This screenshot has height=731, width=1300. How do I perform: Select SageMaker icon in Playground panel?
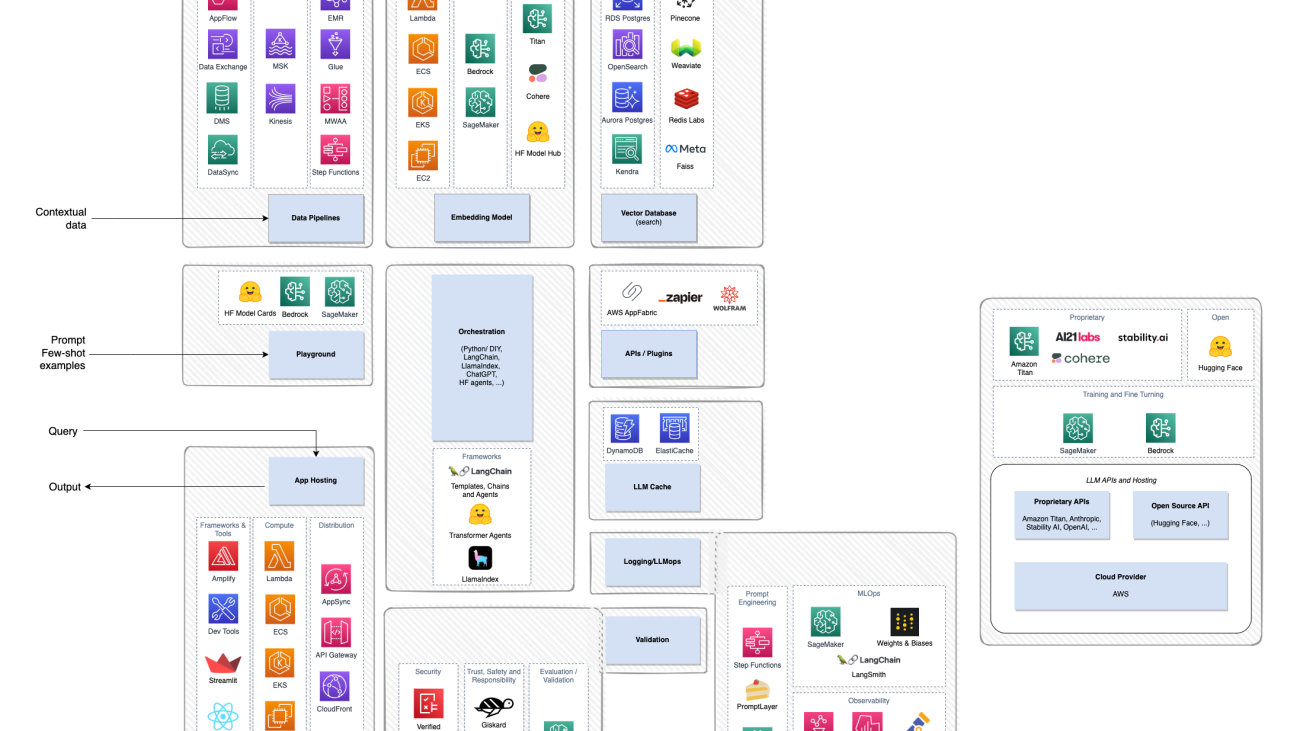[x=340, y=292]
